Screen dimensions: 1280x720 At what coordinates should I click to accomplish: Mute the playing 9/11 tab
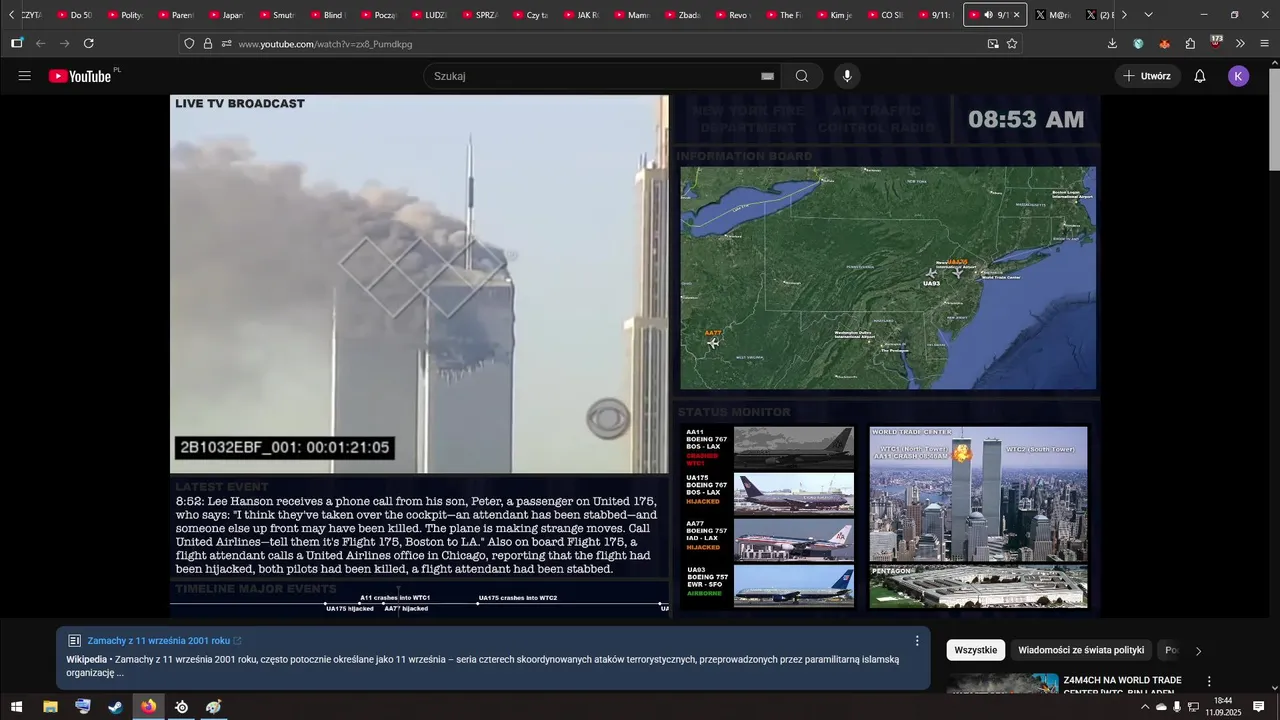pyautogui.click(x=988, y=15)
